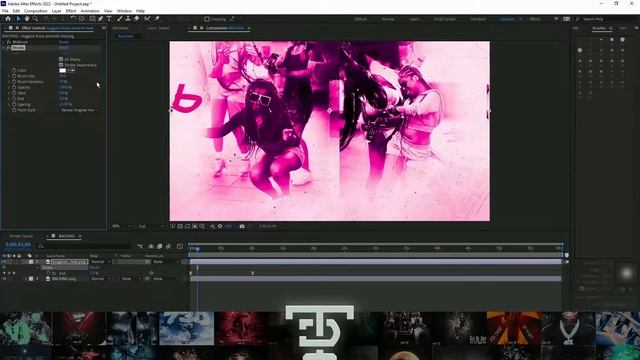The height and width of the screenshot is (360, 640).
Task: Hide the top layer via its eye icon
Action: pos(4,262)
